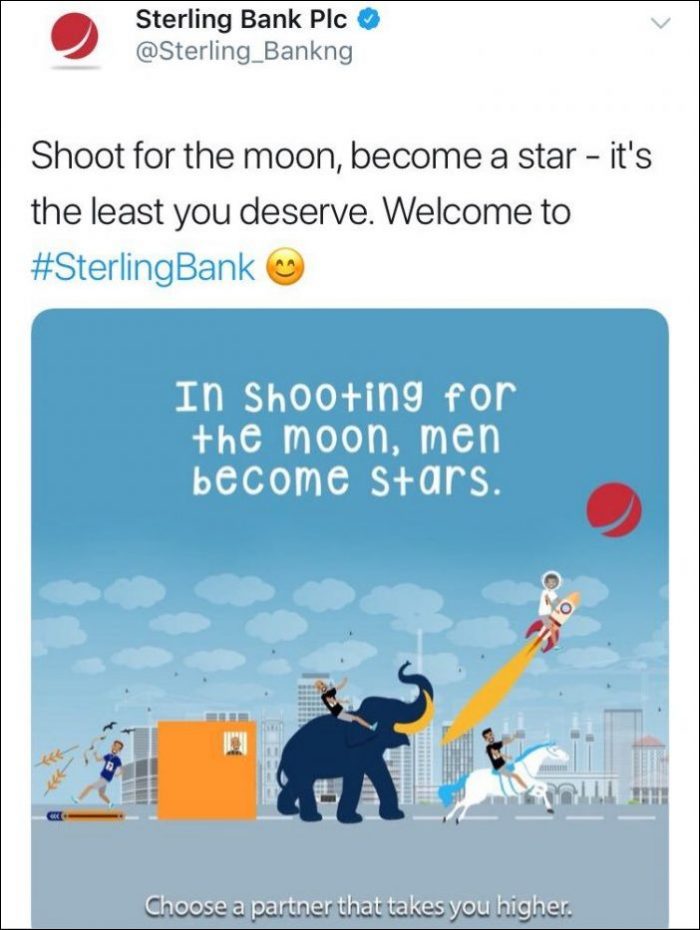Click the orange box with caged man
The height and width of the screenshot is (930, 700).
click(x=206, y=769)
